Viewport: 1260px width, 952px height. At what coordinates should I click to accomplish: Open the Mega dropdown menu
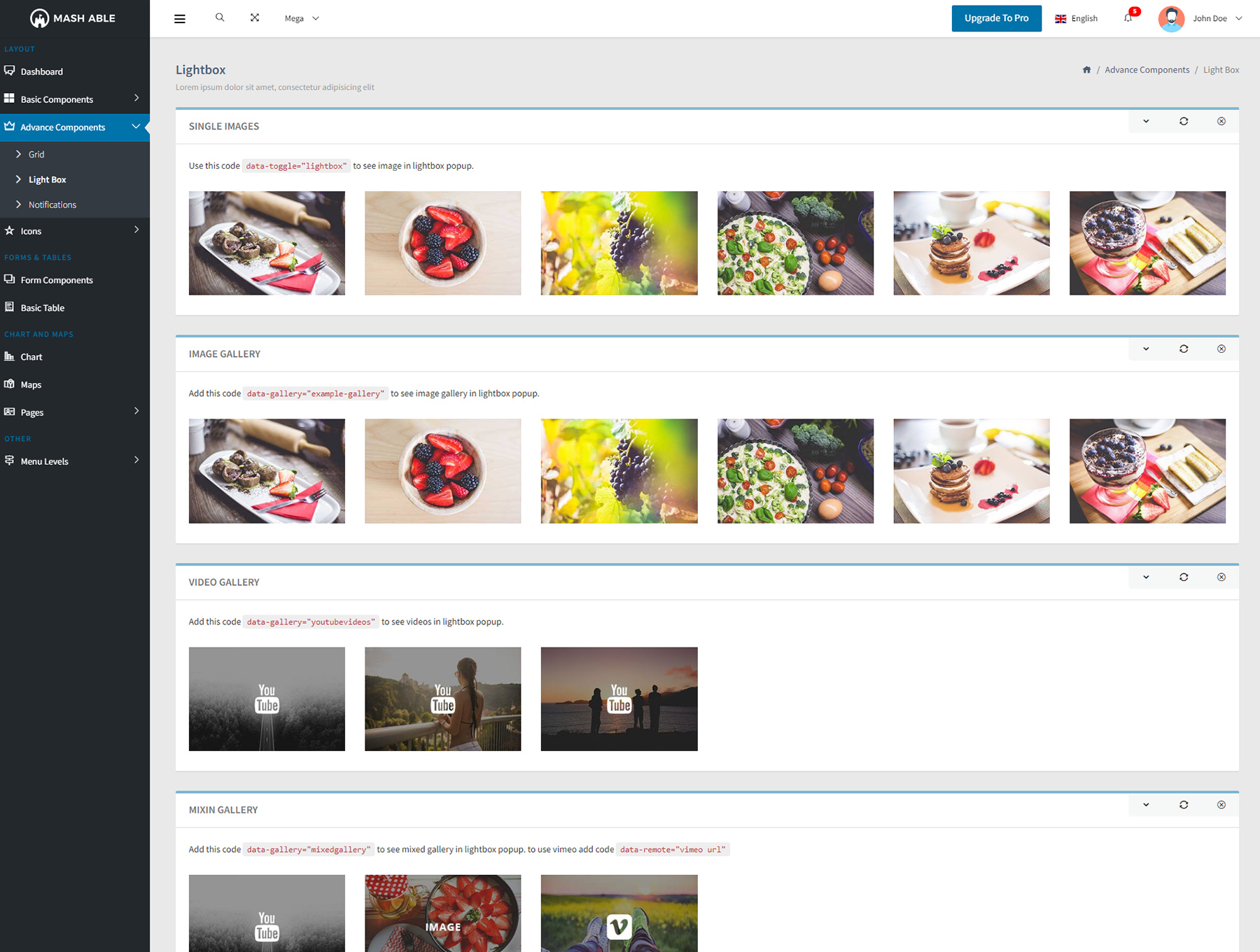point(302,18)
